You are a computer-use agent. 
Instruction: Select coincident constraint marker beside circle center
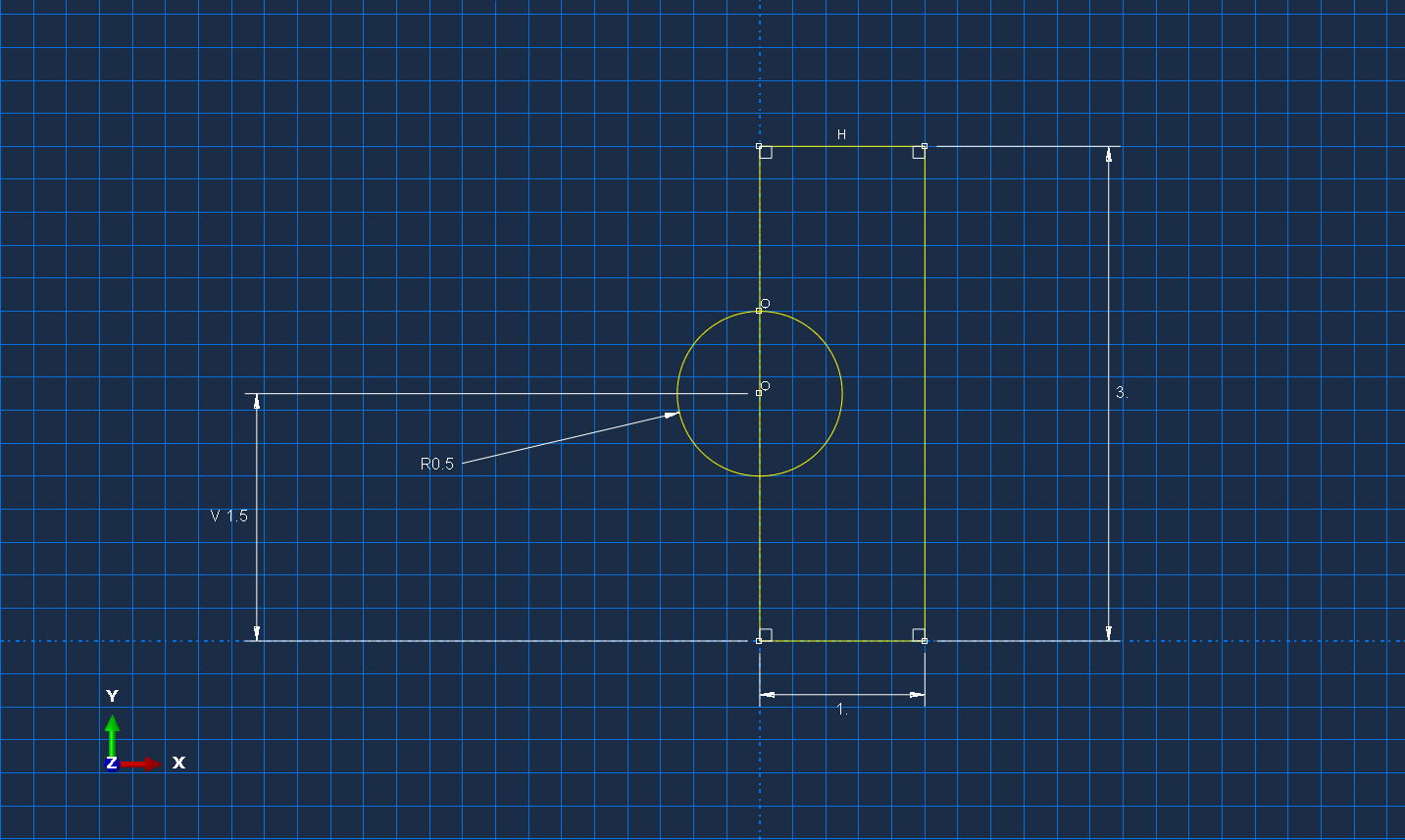click(x=766, y=386)
